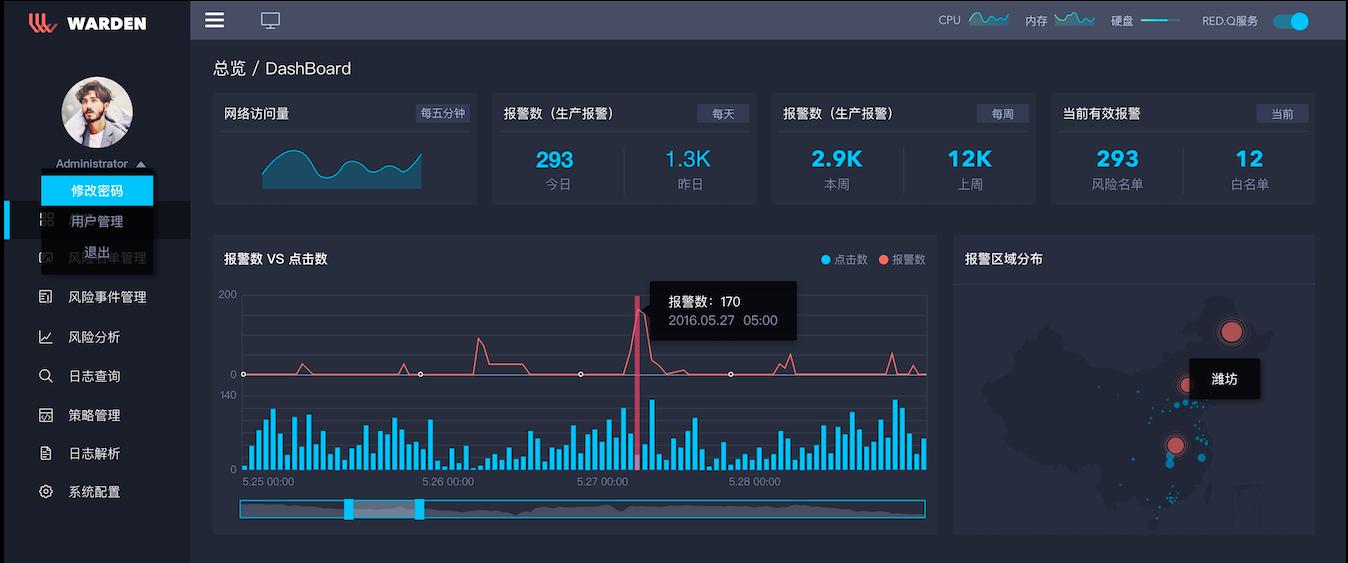The image size is (1348, 563).
Task: Click the Administrator avatar photo
Action: 97,112
